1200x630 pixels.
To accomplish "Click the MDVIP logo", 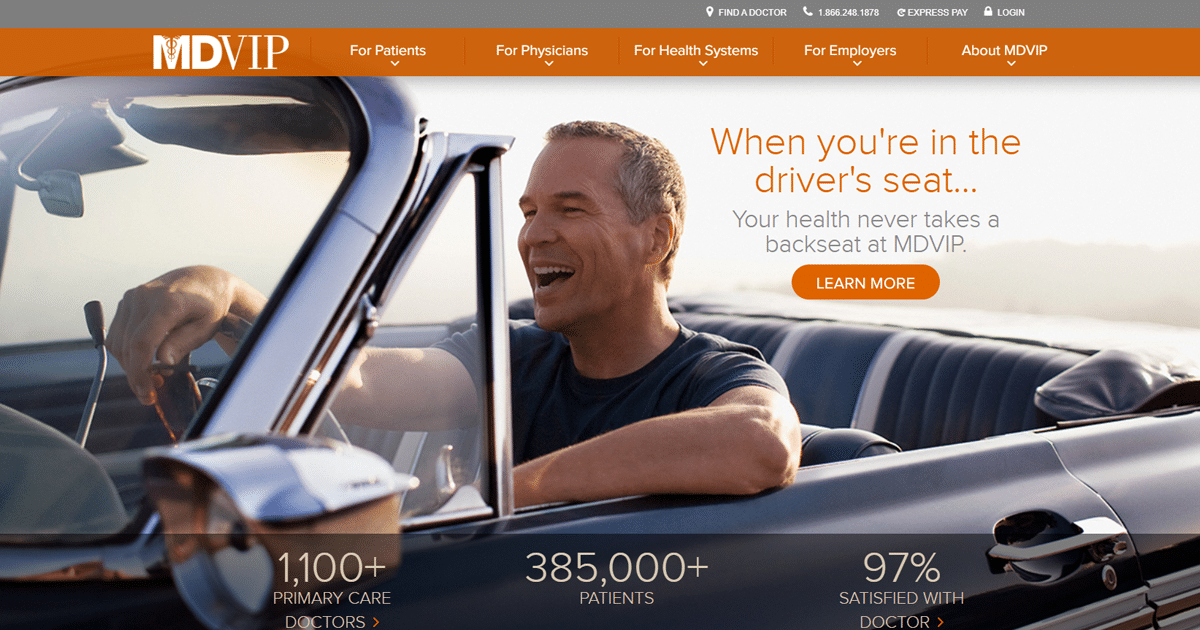I will [x=221, y=51].
